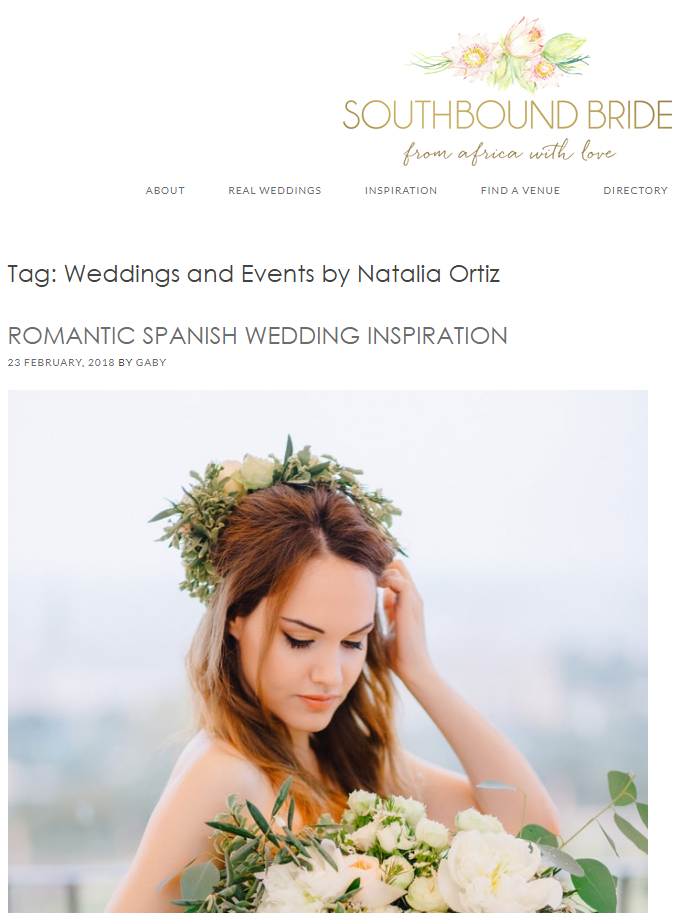699x913 pixels.
Task: Click the green protea bud in the logo
Action: point(563,47)
